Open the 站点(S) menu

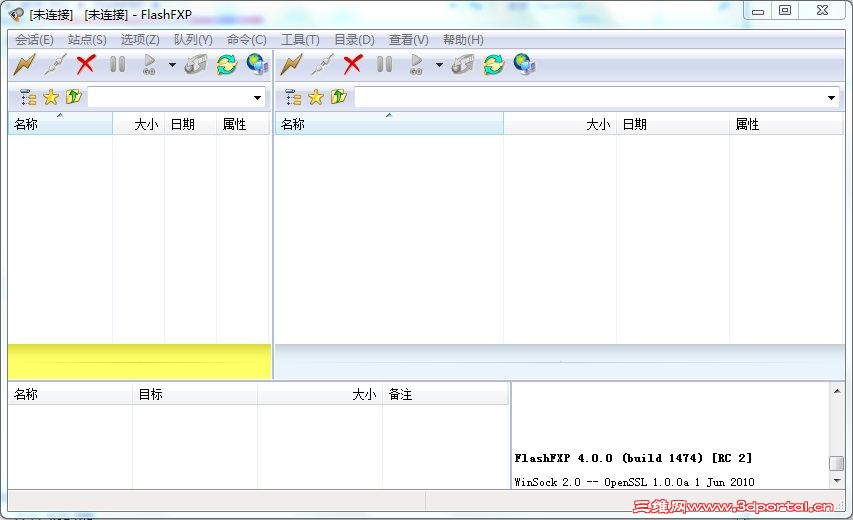pyautogui.click(x=87, y=40)
